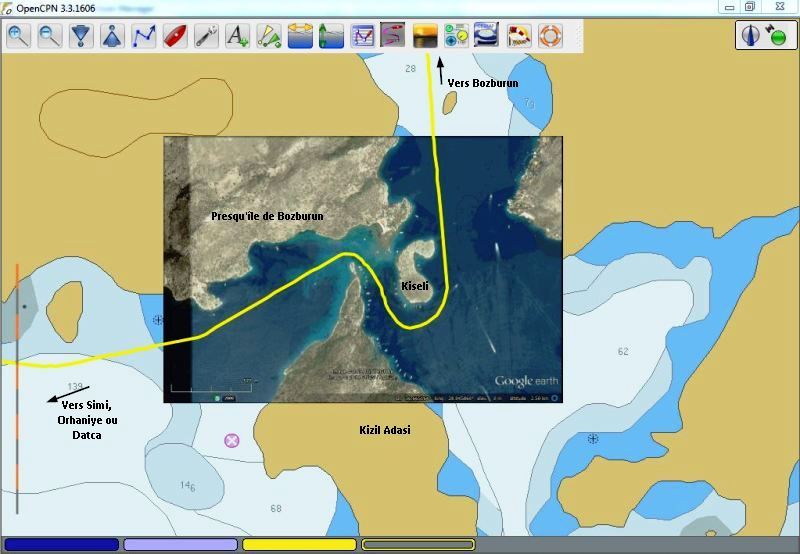This screenshot has width=800, height=554.
Task: Click the wreck symbol left of satellite image
Action: tap(158, 320)
